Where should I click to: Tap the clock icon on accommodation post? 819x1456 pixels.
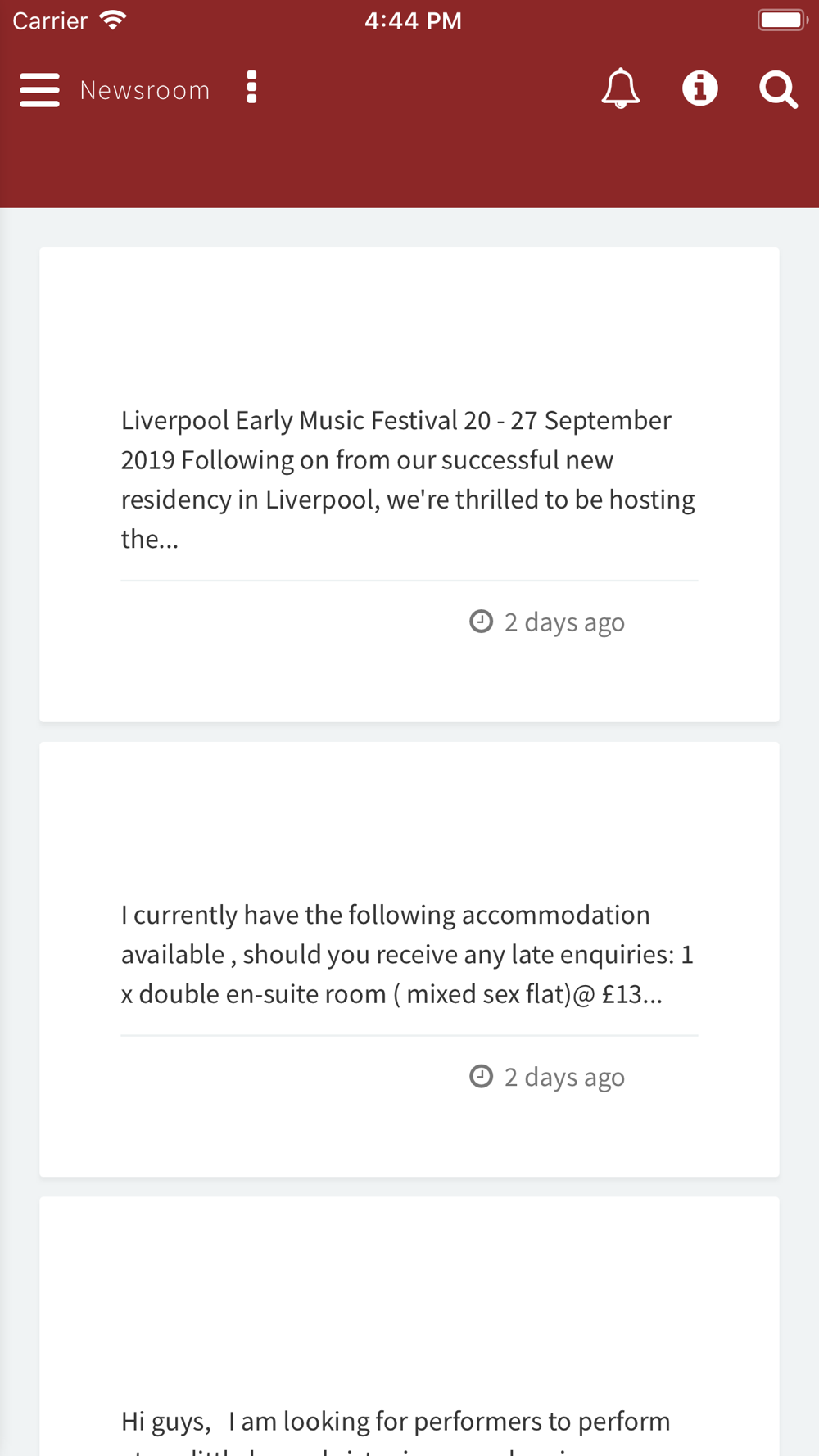[481, 1076]
